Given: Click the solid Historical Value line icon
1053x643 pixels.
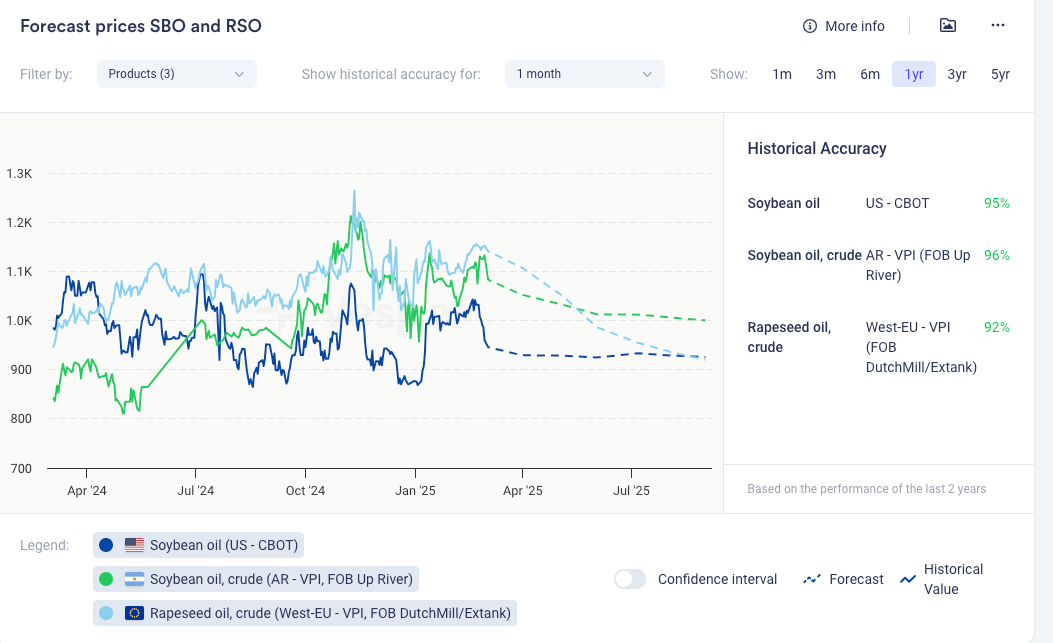Looking at the screenshot, I should click(908, 579).
